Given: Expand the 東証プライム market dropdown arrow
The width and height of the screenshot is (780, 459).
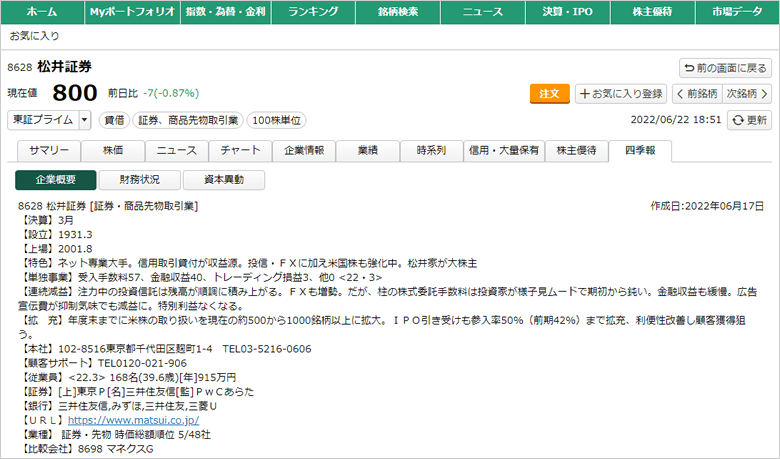Looking at the screenshot, I should [x=85, y=120].
